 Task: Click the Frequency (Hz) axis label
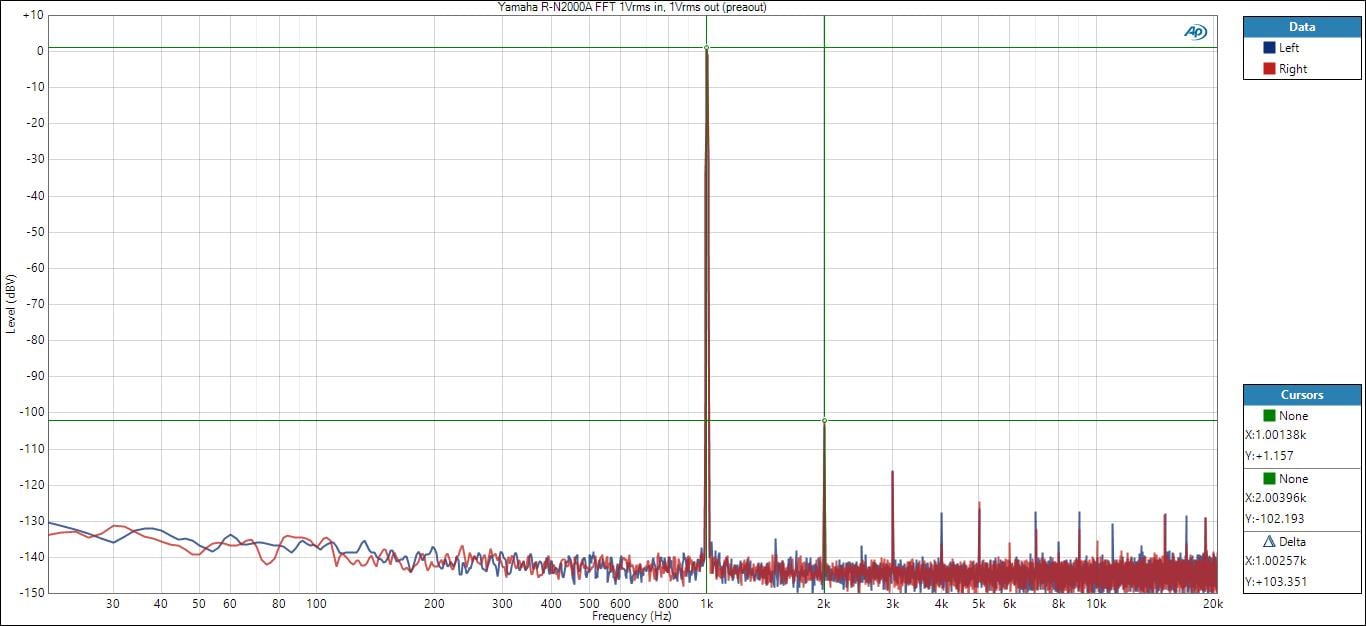(x=631, y=617)
